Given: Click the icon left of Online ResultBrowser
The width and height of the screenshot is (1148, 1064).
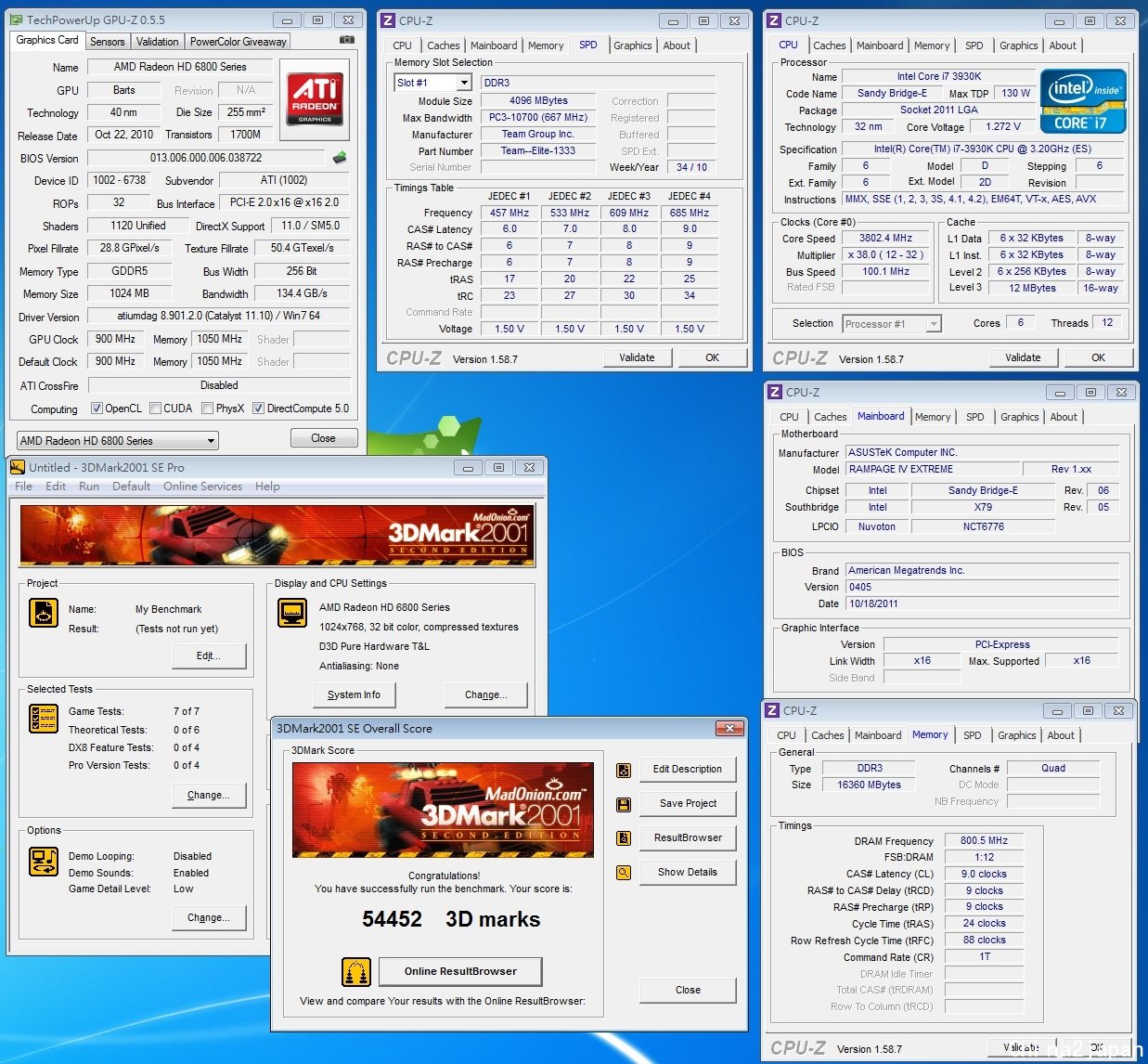Looking at the screenshot, I should click(x=356, y=972).
